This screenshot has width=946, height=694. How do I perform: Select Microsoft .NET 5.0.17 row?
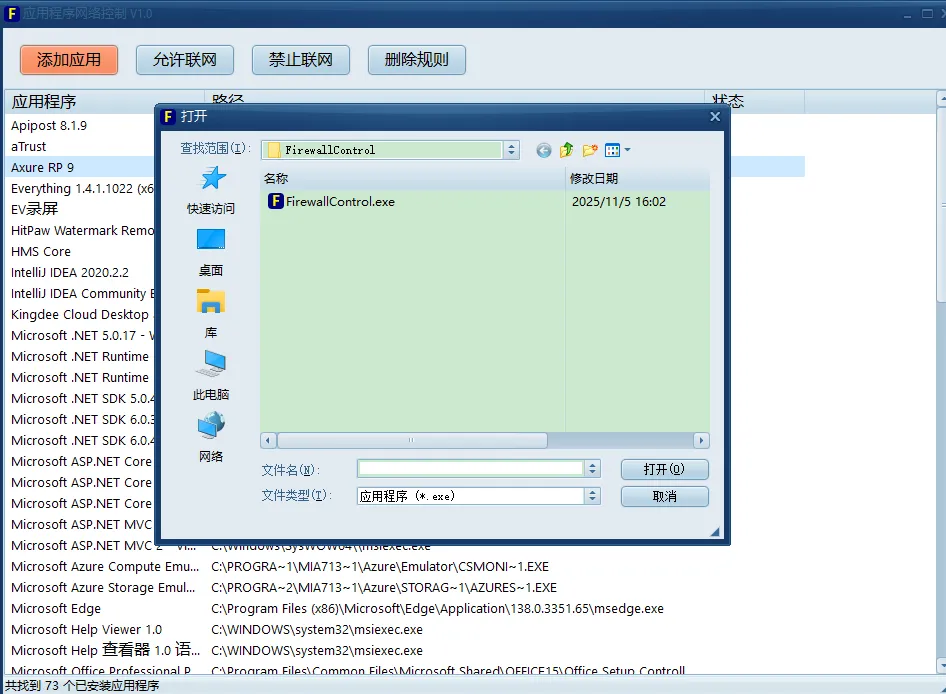82,336
